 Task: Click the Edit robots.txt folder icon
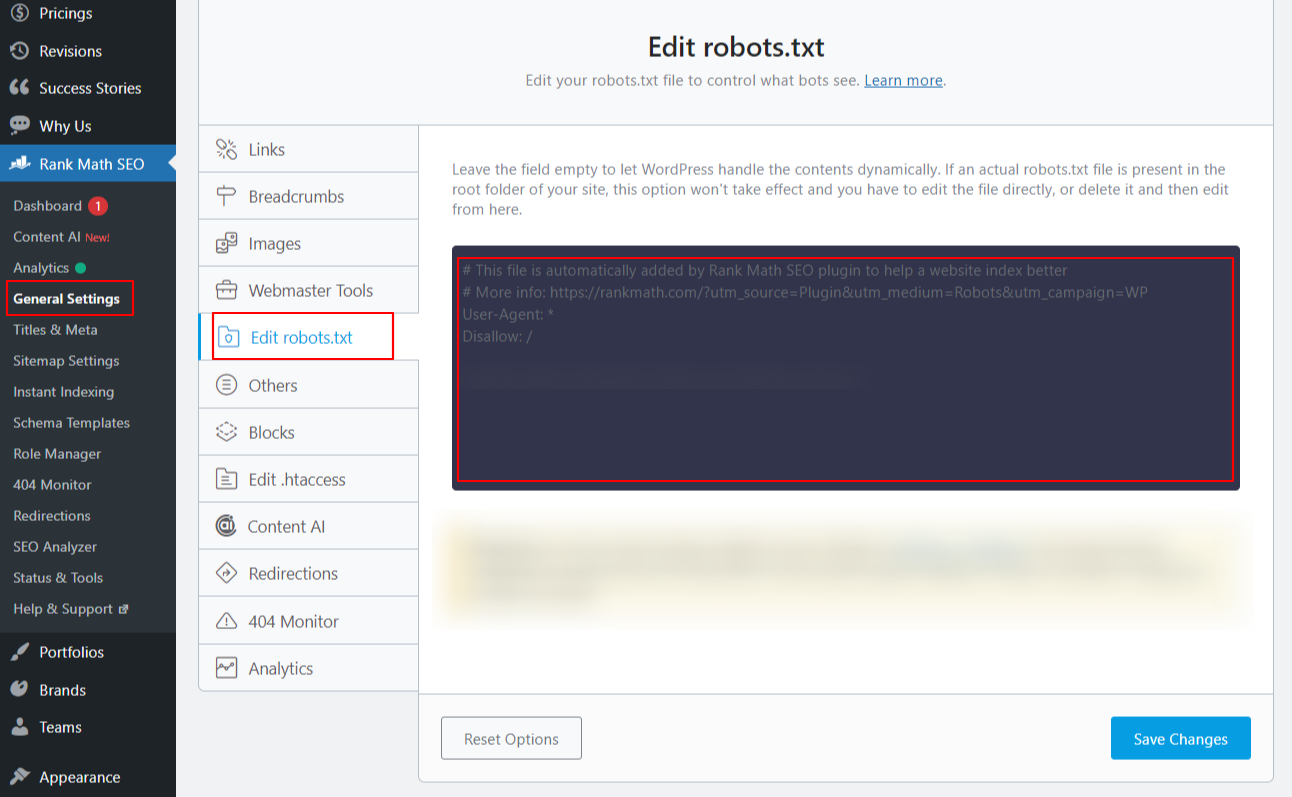tap(229, 337)
